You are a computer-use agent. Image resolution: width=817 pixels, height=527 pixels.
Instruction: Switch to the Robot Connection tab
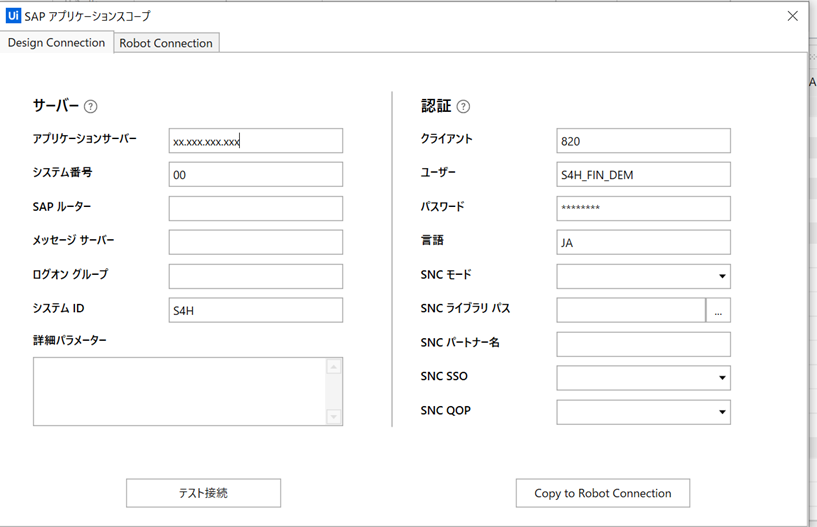tap(166, 43)
